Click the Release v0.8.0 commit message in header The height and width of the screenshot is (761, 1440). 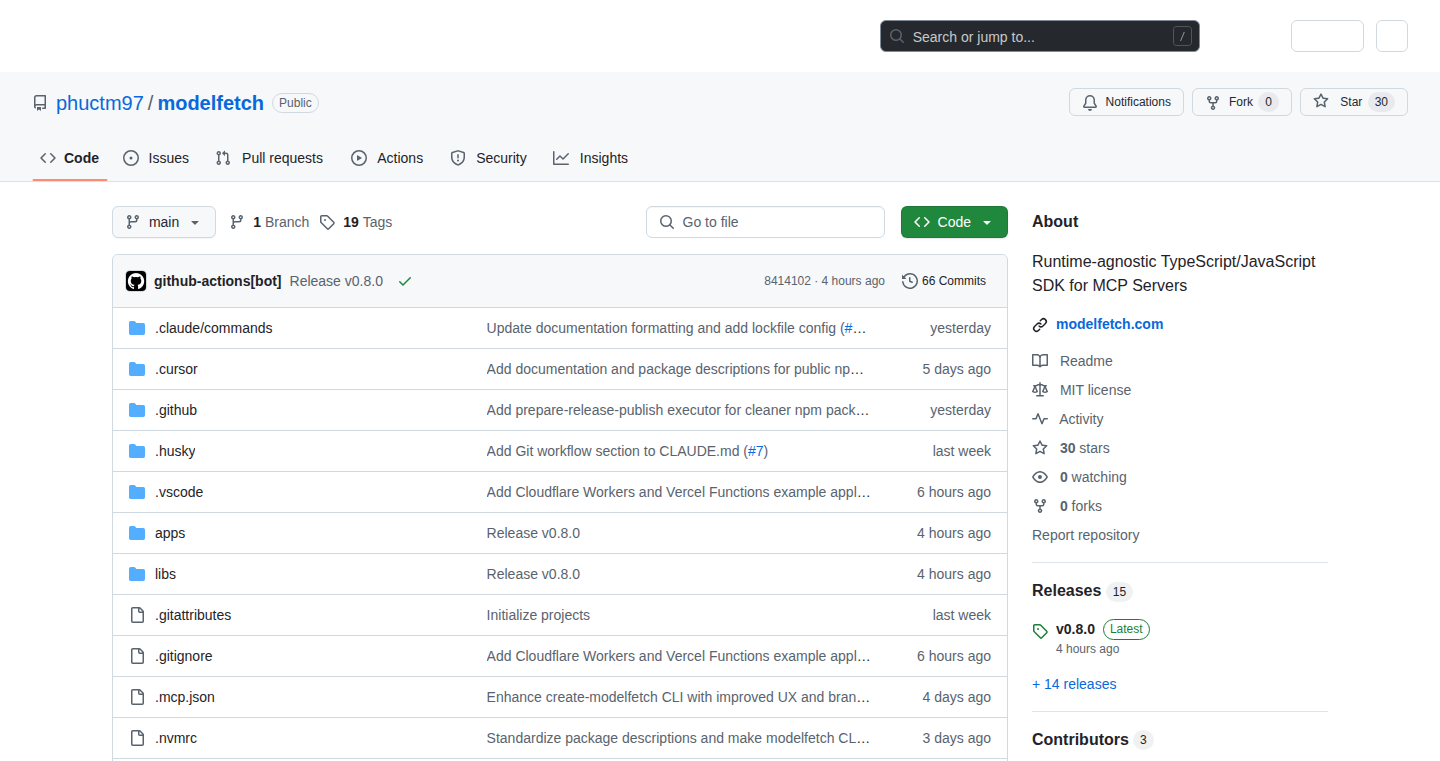pos(336,281)
